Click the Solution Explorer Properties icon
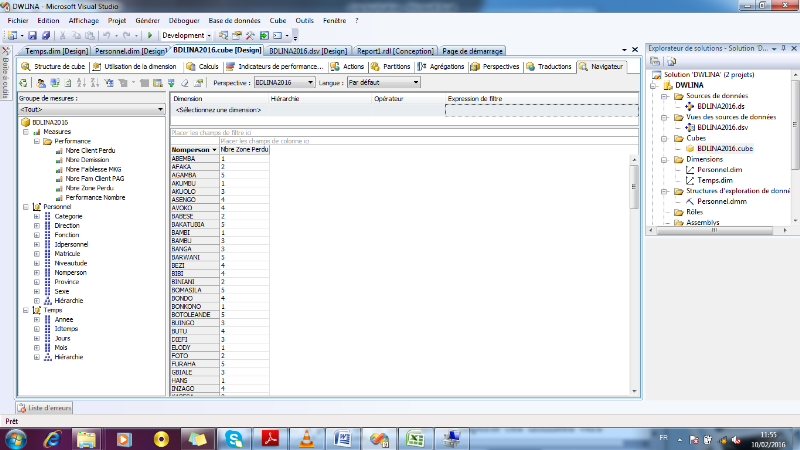Screen dimensions: 800x450 tap(655, 61)
